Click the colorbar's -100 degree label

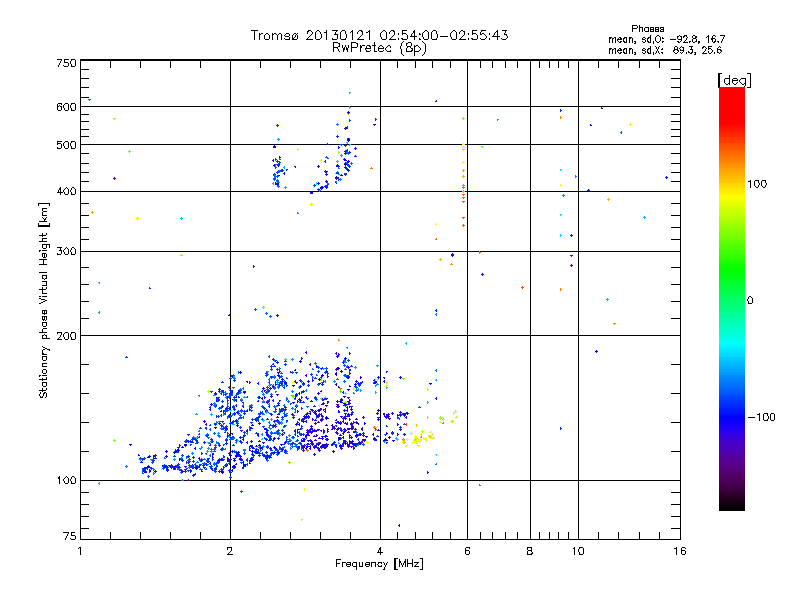[x=761, y=417]
